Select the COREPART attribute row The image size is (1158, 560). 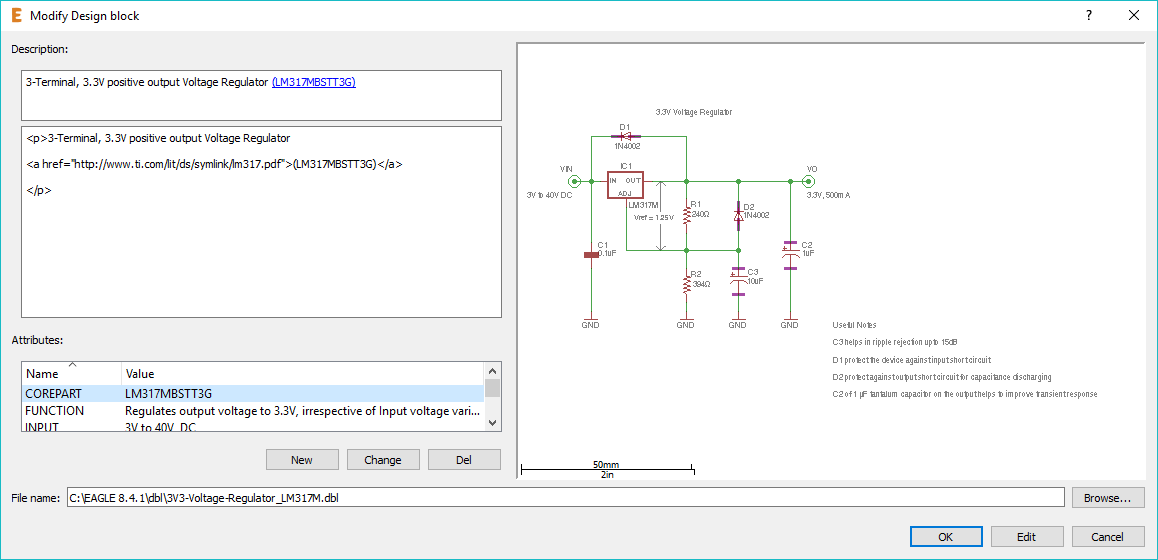pos(253,393)
